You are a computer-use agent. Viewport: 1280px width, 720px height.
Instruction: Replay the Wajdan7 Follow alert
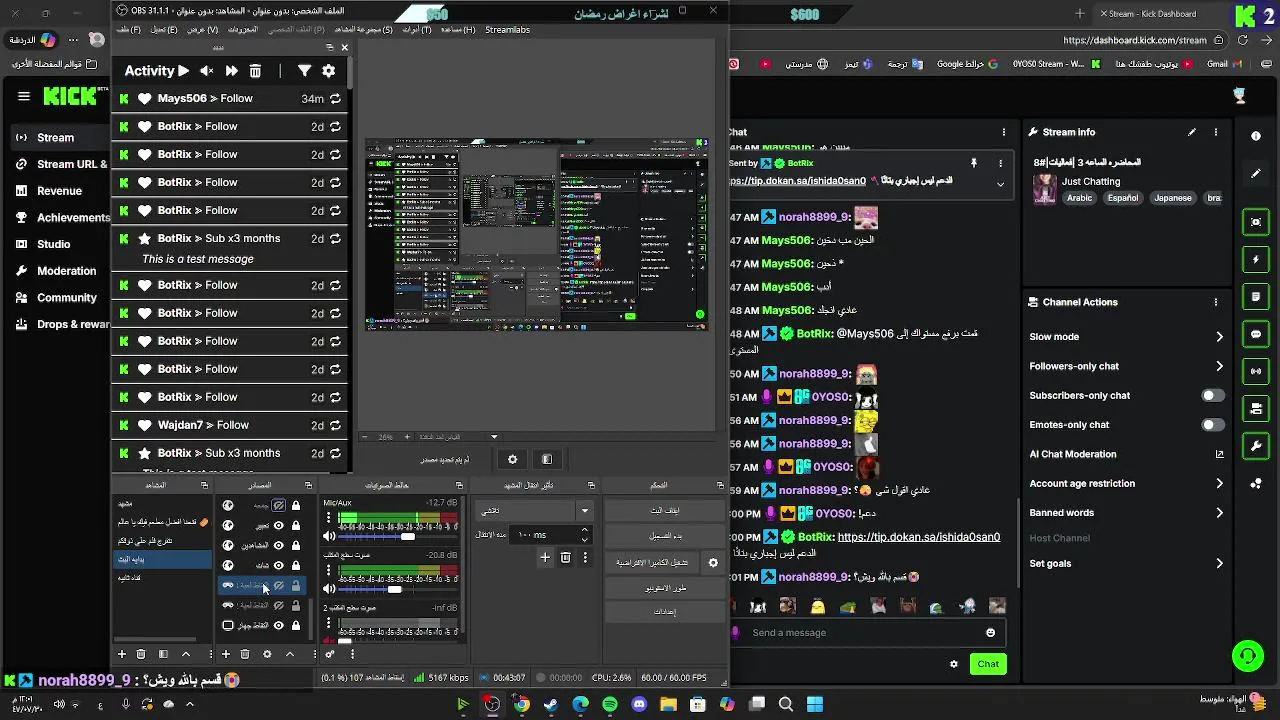pyautogui.click(x=335, y=425)
